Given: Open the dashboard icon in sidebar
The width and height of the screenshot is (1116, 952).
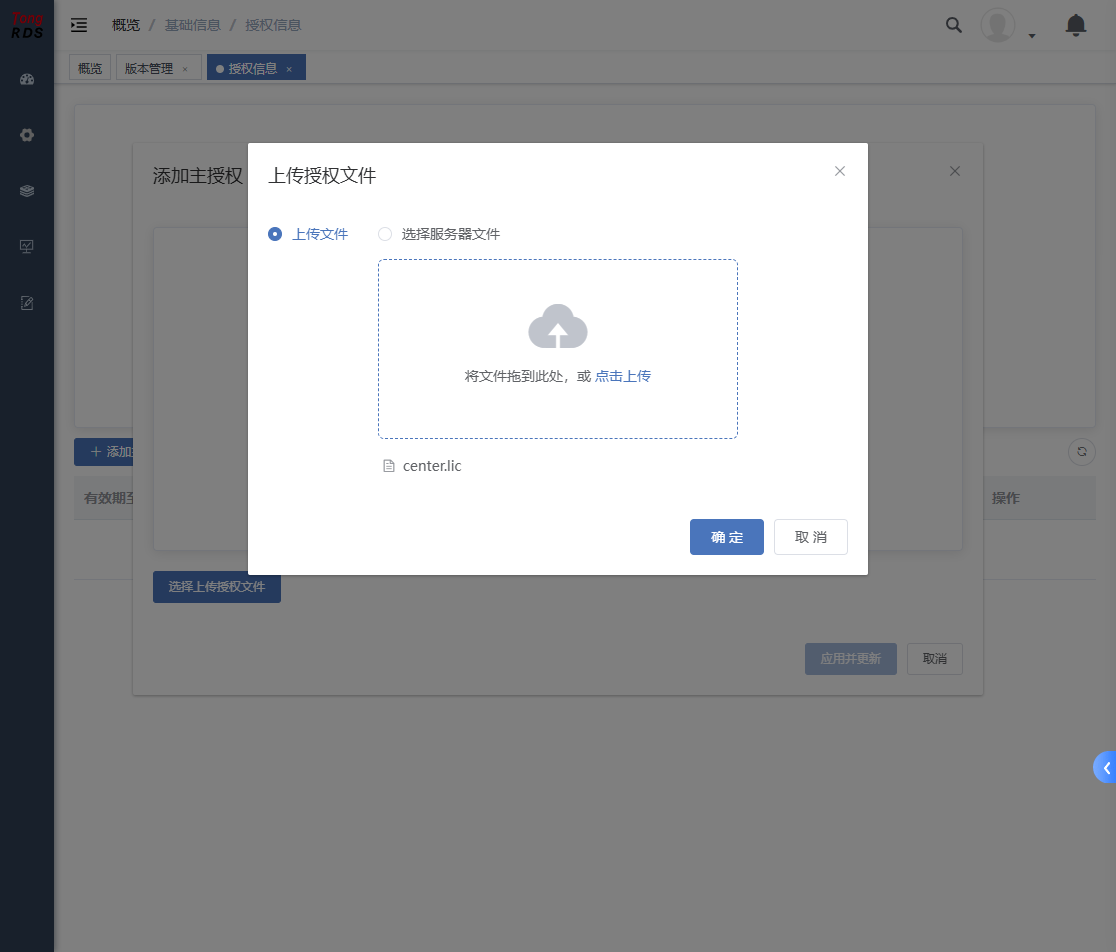Looking at the screenshot, I should point(27,80).
